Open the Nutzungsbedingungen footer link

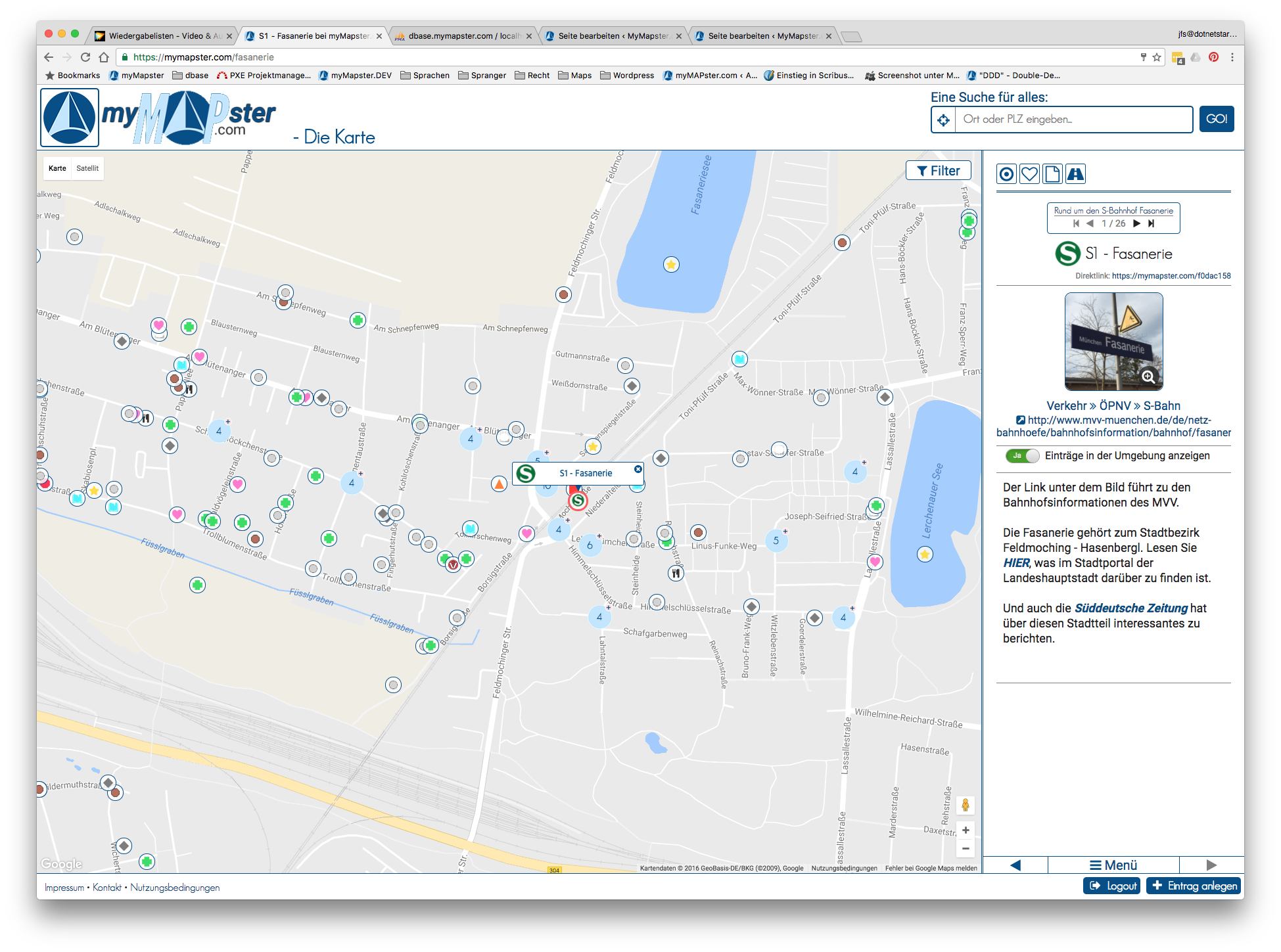point(175,888)
